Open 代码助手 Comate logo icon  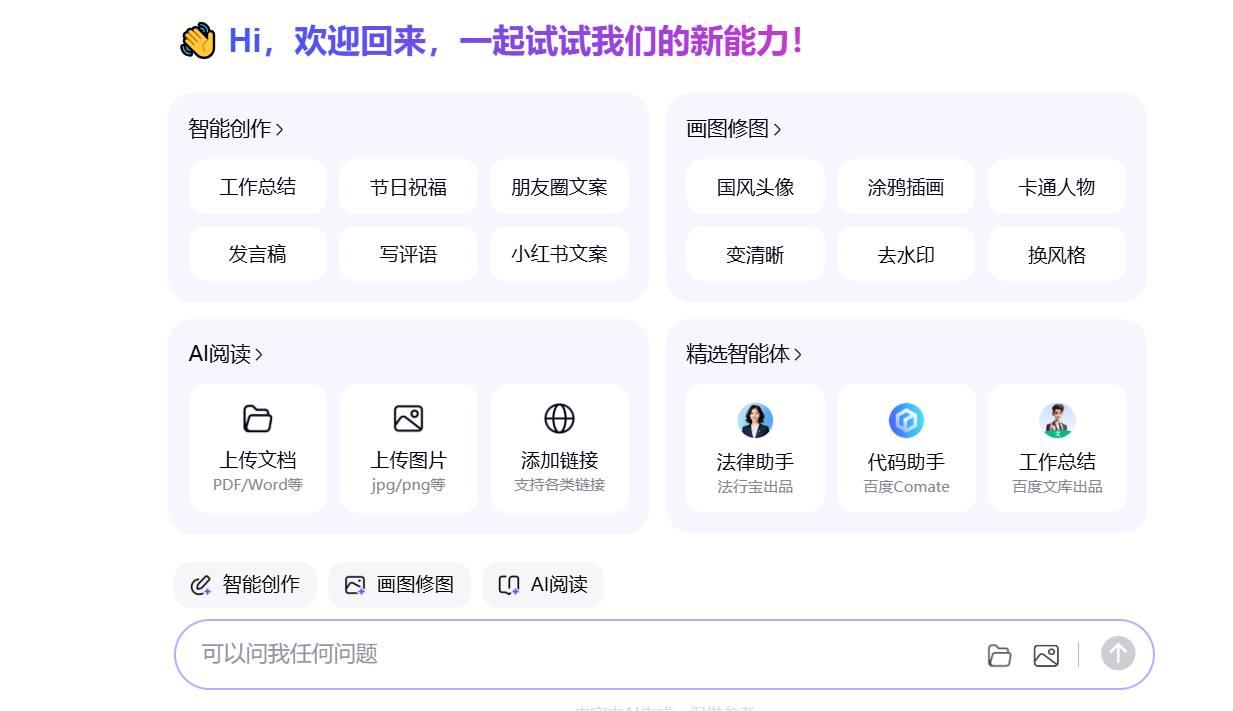pyautogui.click(x=906, y=420)
